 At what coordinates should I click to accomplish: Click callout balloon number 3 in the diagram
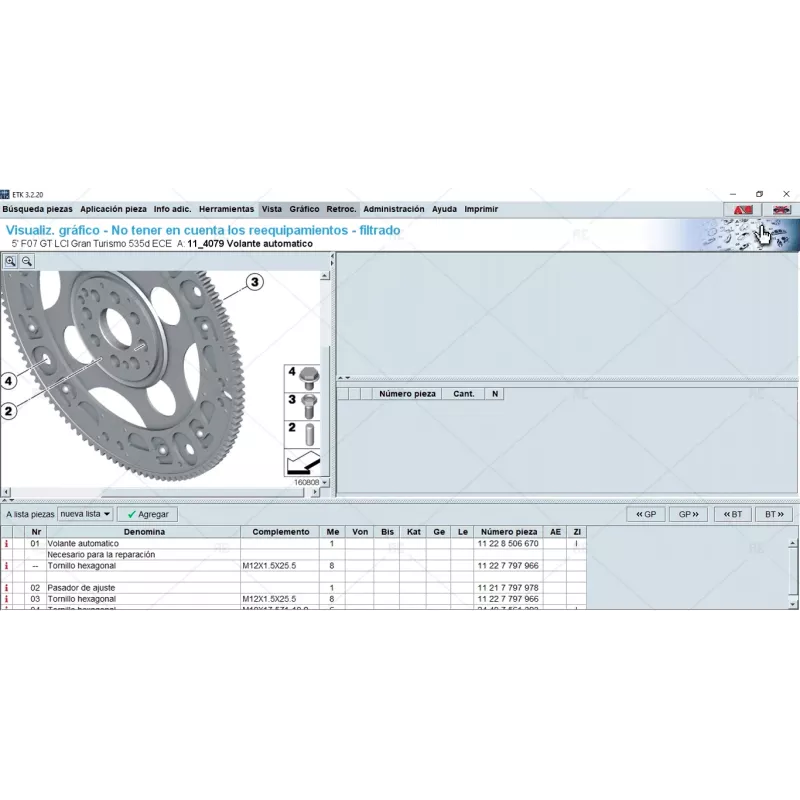[x=255, y=284]
